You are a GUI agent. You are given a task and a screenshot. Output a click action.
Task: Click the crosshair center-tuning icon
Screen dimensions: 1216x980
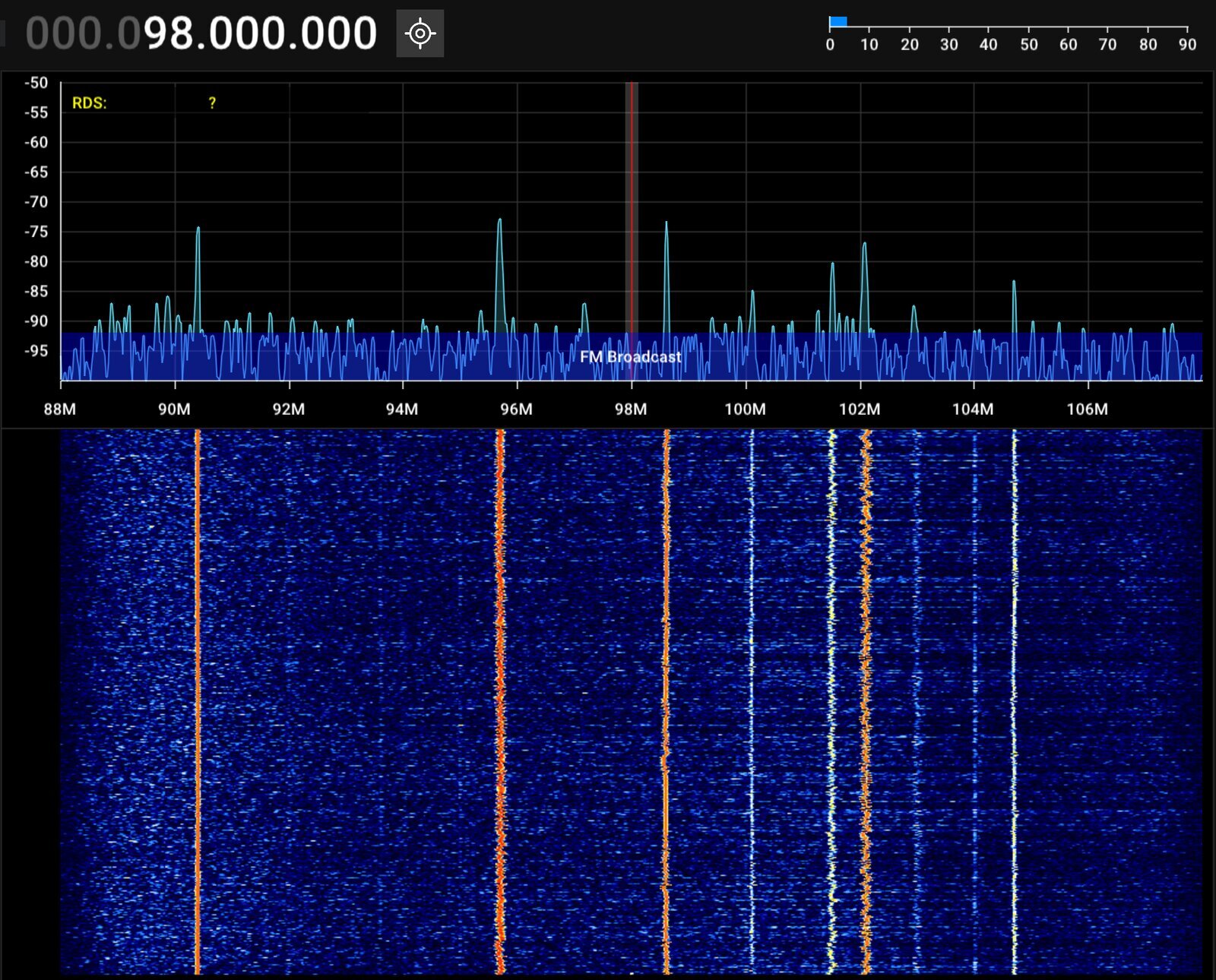point(420,33)
